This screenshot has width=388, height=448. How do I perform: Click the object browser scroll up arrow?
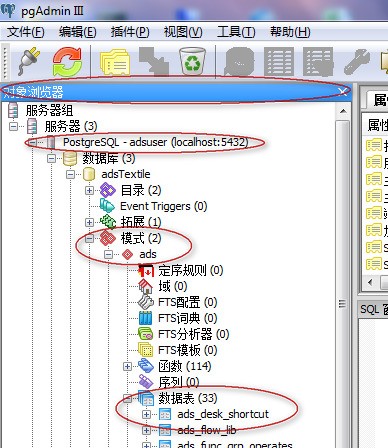(x=343, y=111)
